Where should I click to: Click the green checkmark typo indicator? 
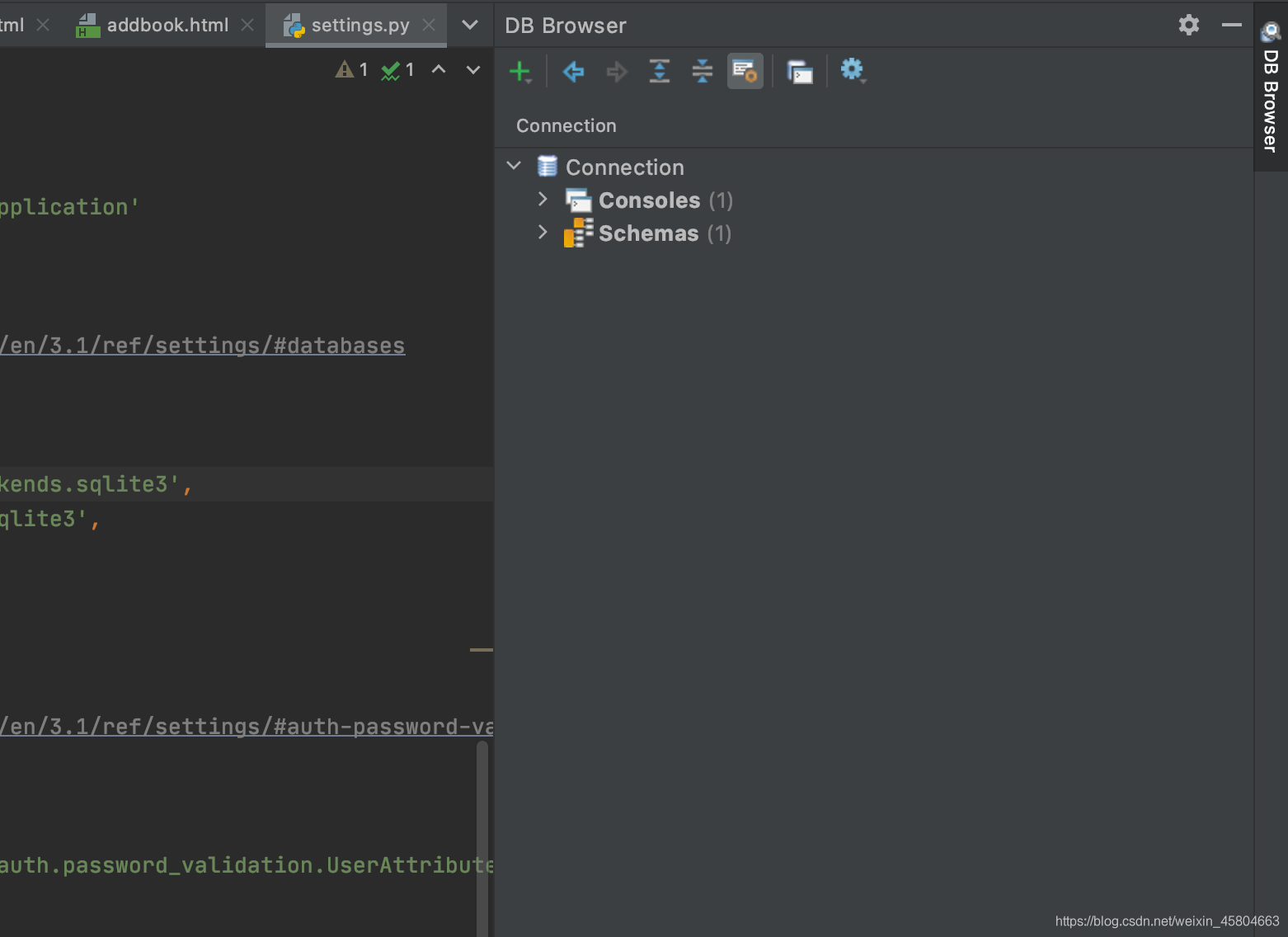tap(397, 70)
